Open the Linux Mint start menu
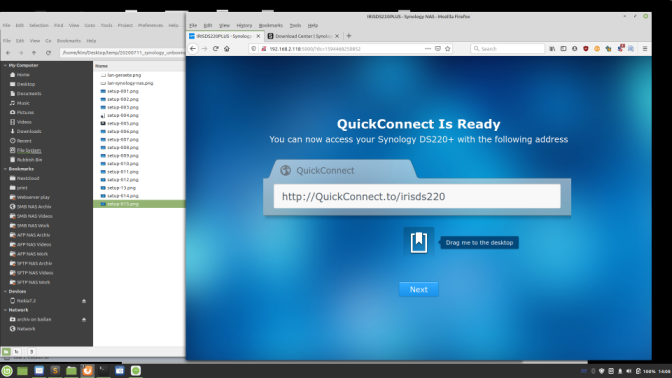This screenshot has height=378, width=672. (7, 371)
